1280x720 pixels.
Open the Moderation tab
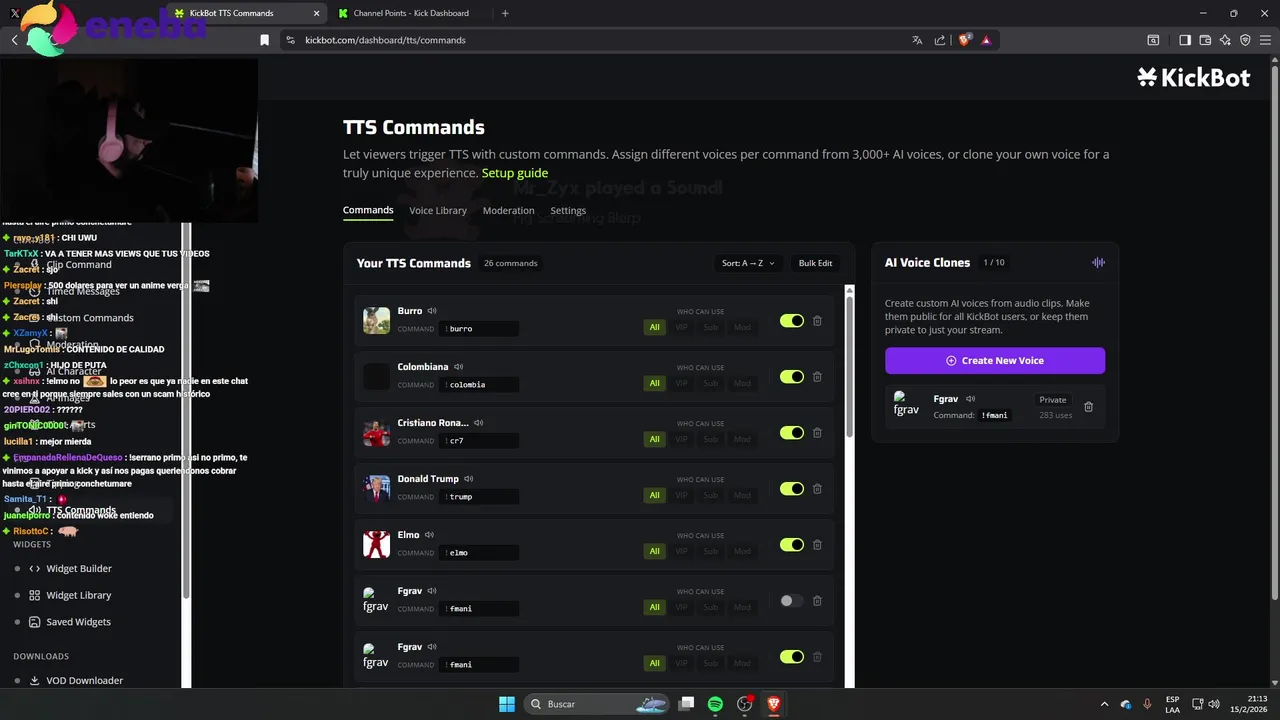click(x=508, y=210)
